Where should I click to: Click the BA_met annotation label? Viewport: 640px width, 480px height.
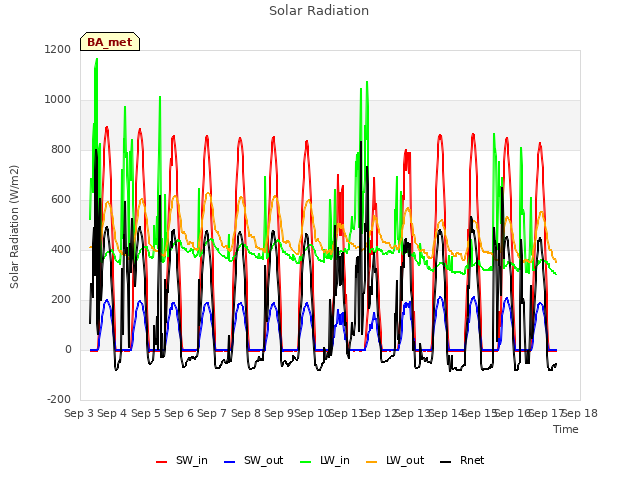coord(110,42)
